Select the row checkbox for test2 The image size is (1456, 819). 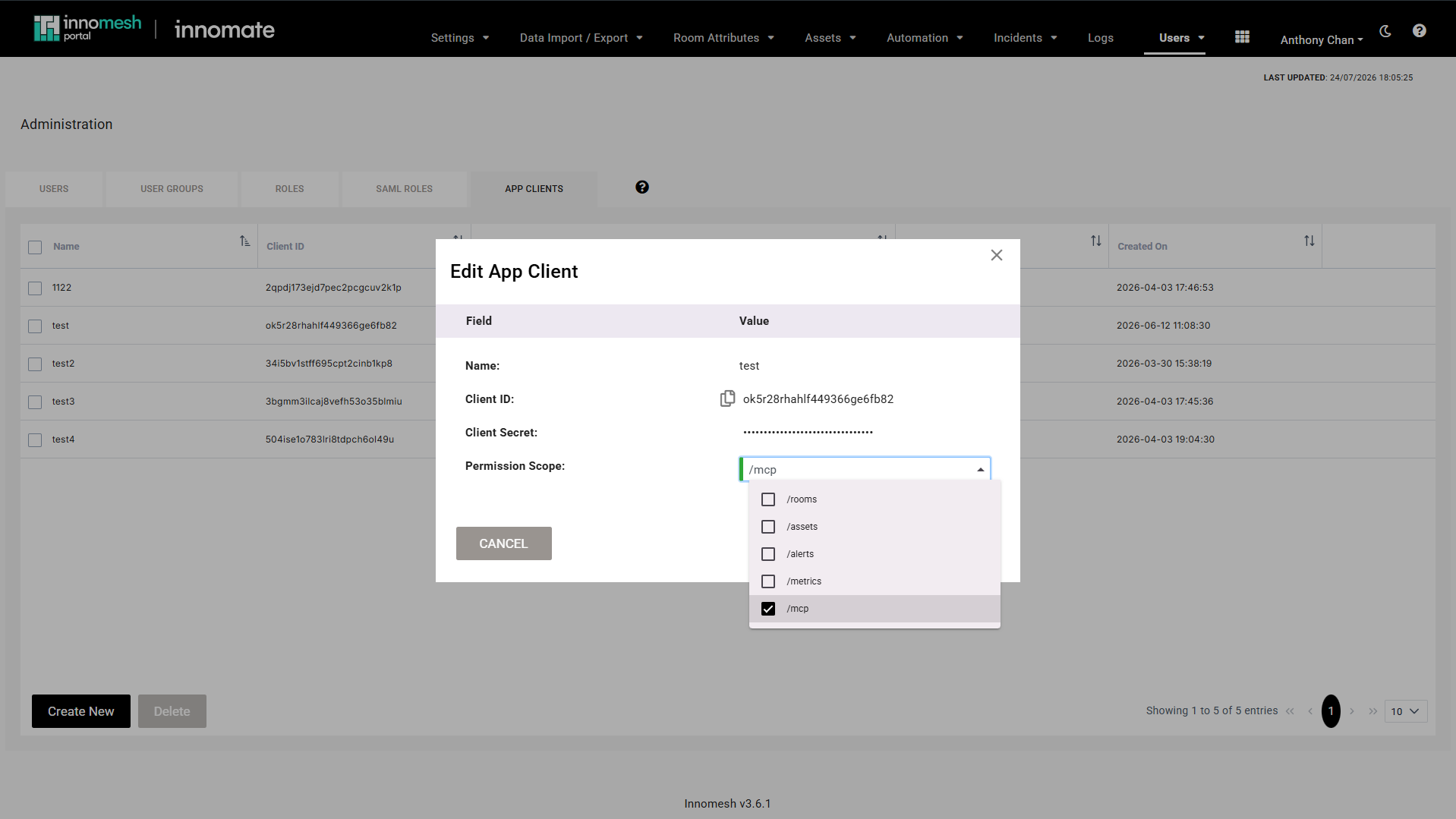(35, 364)
